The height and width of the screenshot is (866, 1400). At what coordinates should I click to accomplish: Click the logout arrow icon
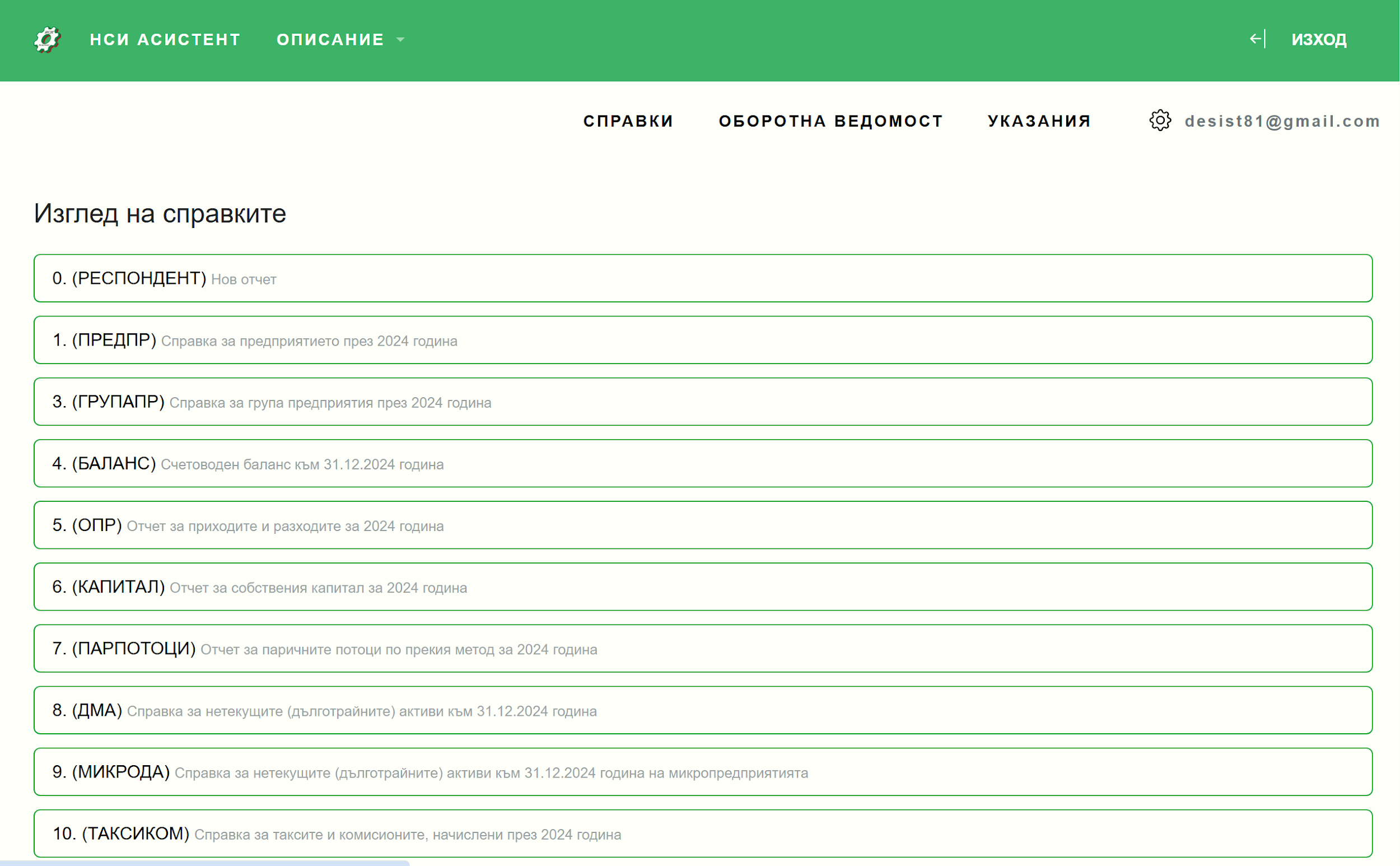click(1256, 39)
